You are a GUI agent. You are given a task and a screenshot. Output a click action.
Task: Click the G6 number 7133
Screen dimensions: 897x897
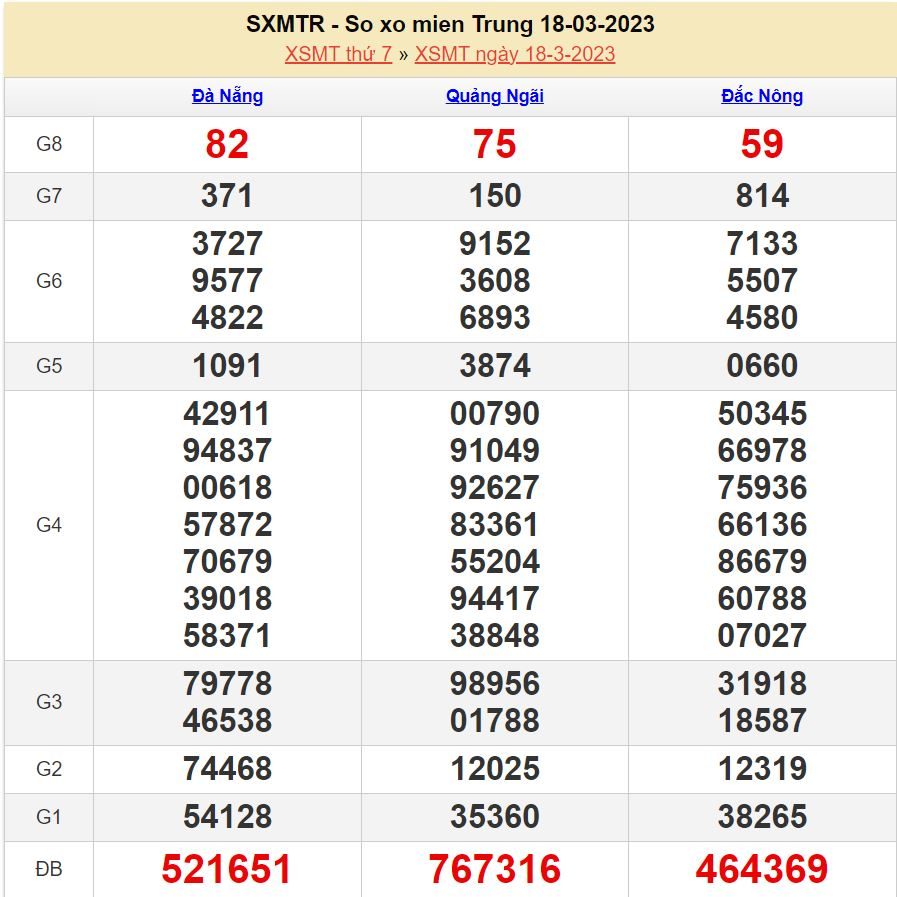click(x=762, y=244)
